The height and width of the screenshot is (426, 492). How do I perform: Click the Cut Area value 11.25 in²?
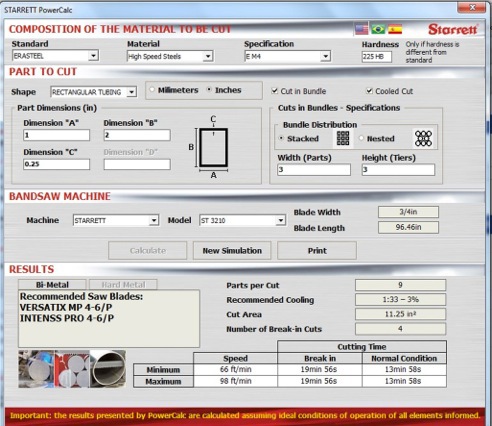click(400, 314)
